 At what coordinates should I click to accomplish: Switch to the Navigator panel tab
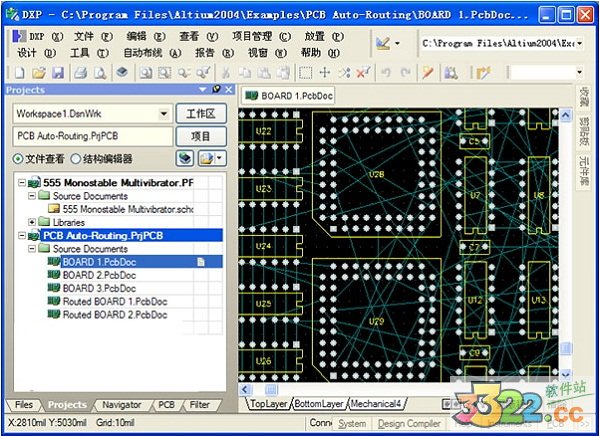coord(121,405)
